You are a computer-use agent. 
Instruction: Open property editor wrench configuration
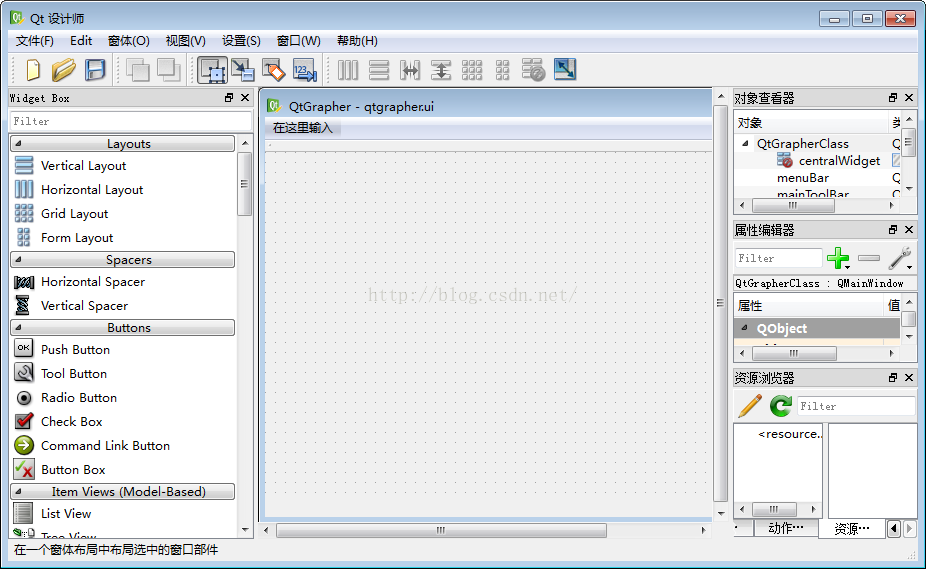pos(901,258)
